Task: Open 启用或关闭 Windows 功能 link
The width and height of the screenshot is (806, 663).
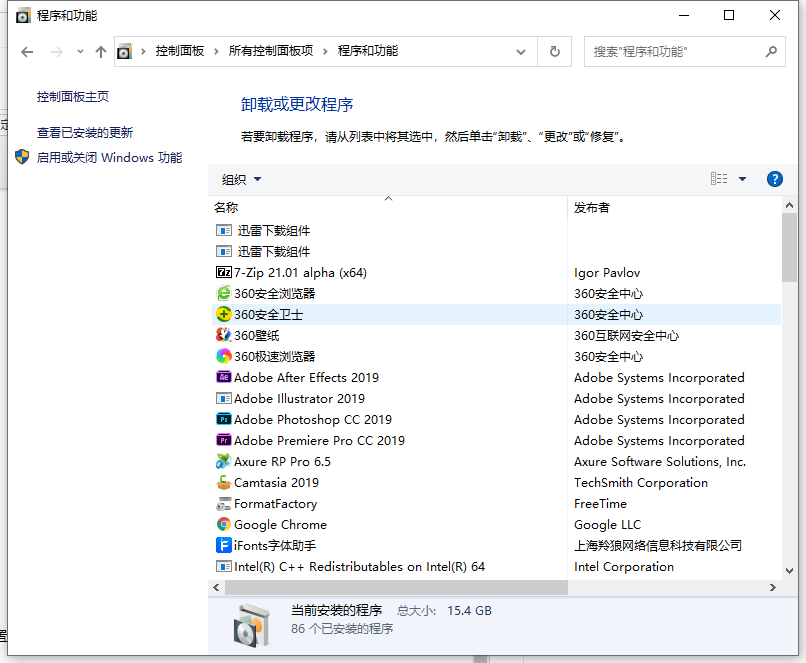Action: pos(109,157)
